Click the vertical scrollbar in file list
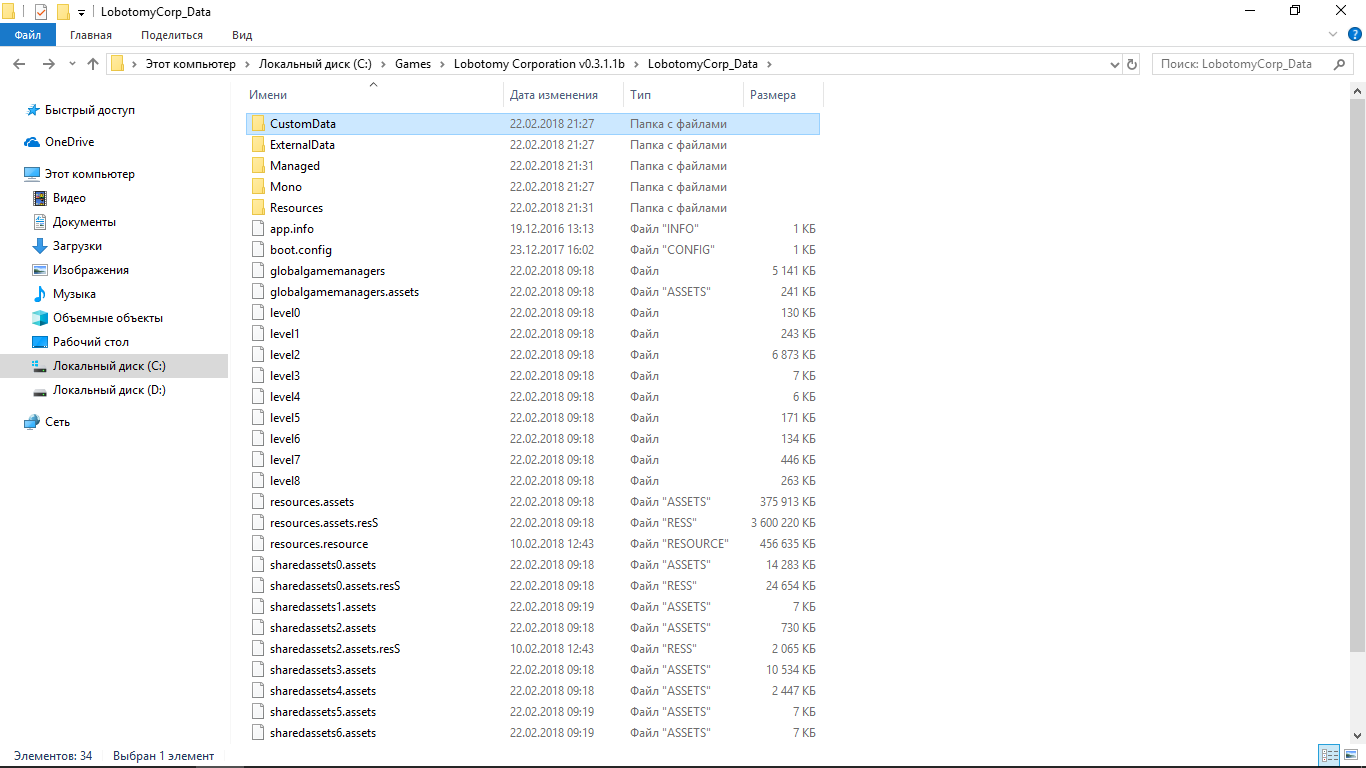Screen dimensions: 1366x768 [1358, 375]
